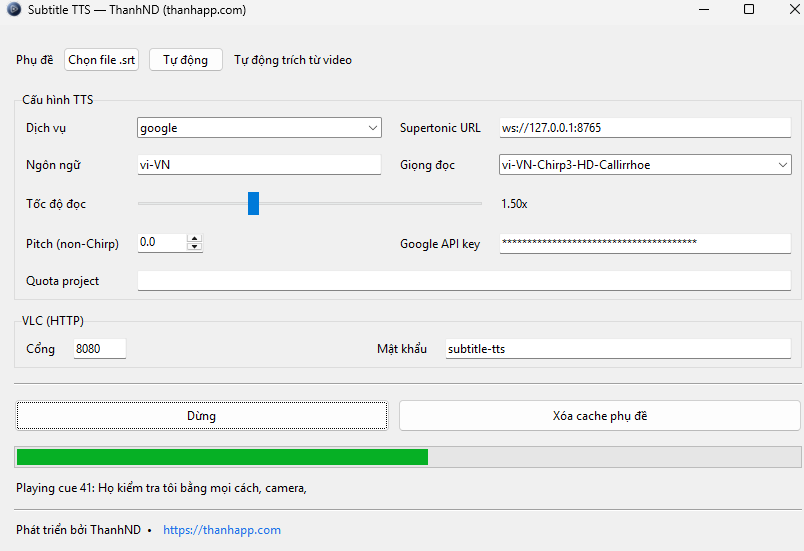Image resolution: width=804 pixels, height=551 pixels.
Task: Click the 'Ngôn ngữ' vi-VN input field
Action: coord(259,165)
